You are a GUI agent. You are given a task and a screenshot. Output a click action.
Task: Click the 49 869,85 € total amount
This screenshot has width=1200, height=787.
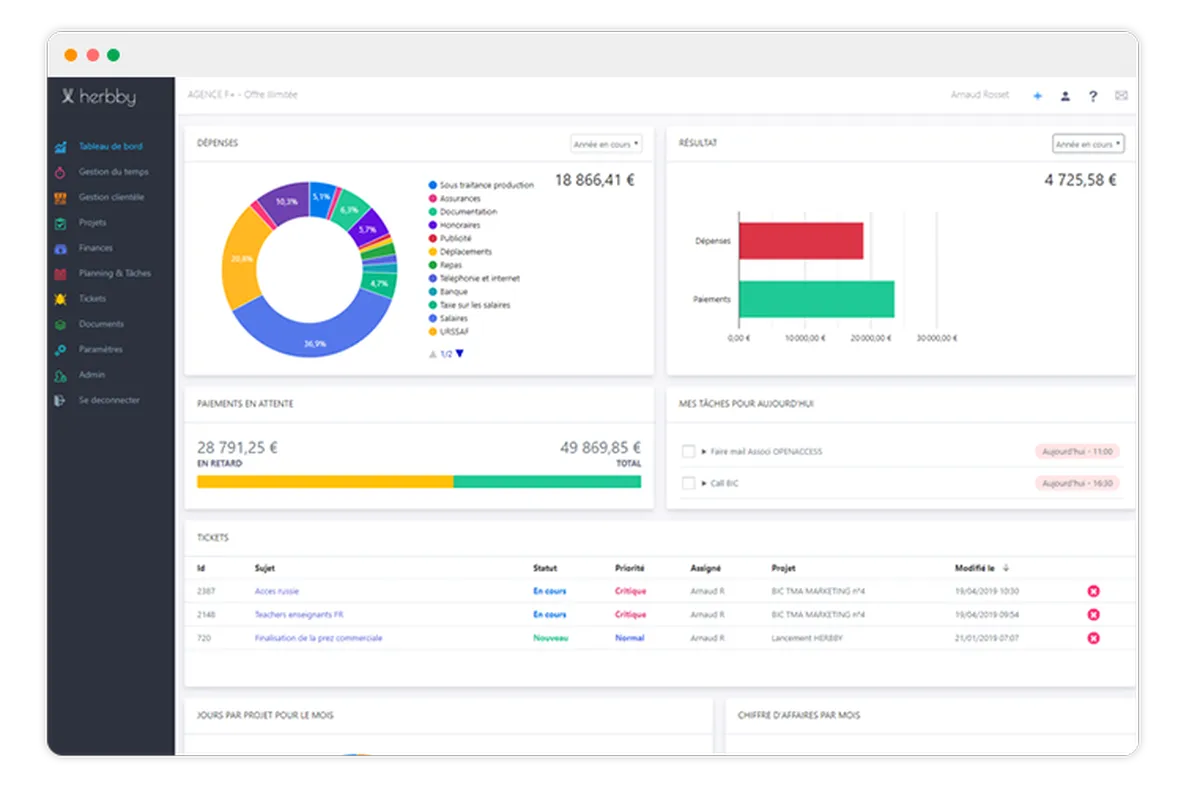[600, 448]
